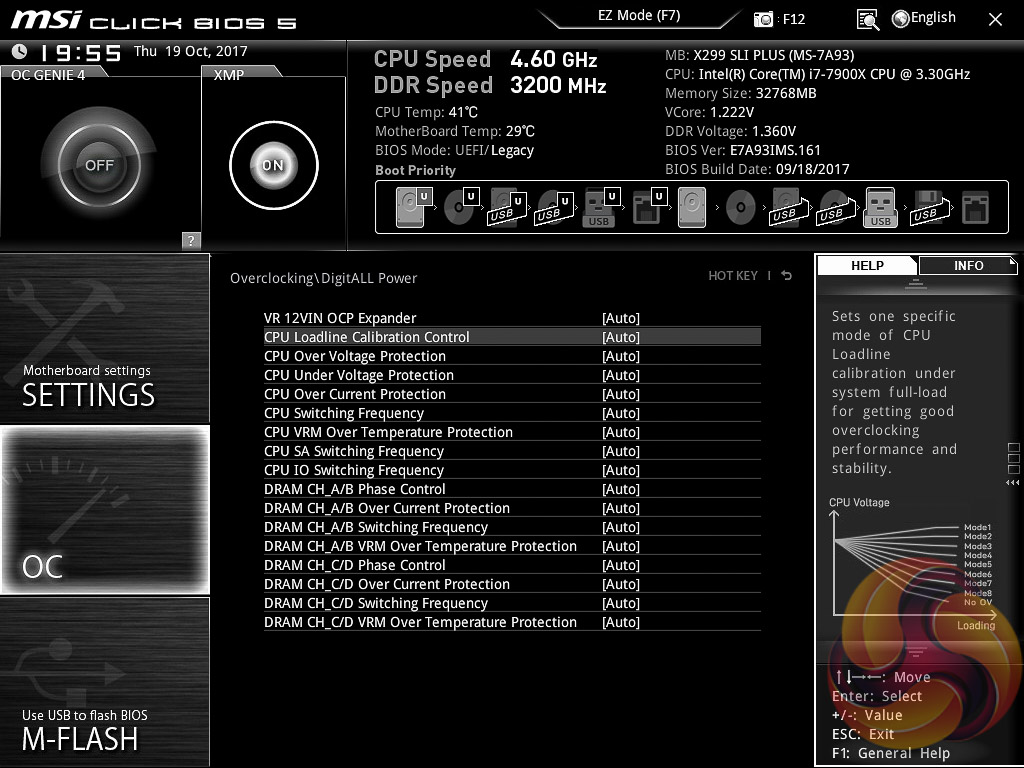Open VR 12VIN OCP Expander Auto value
Image resolution: width=1024 pixels, height=768 pixels.
click(620, 318)
